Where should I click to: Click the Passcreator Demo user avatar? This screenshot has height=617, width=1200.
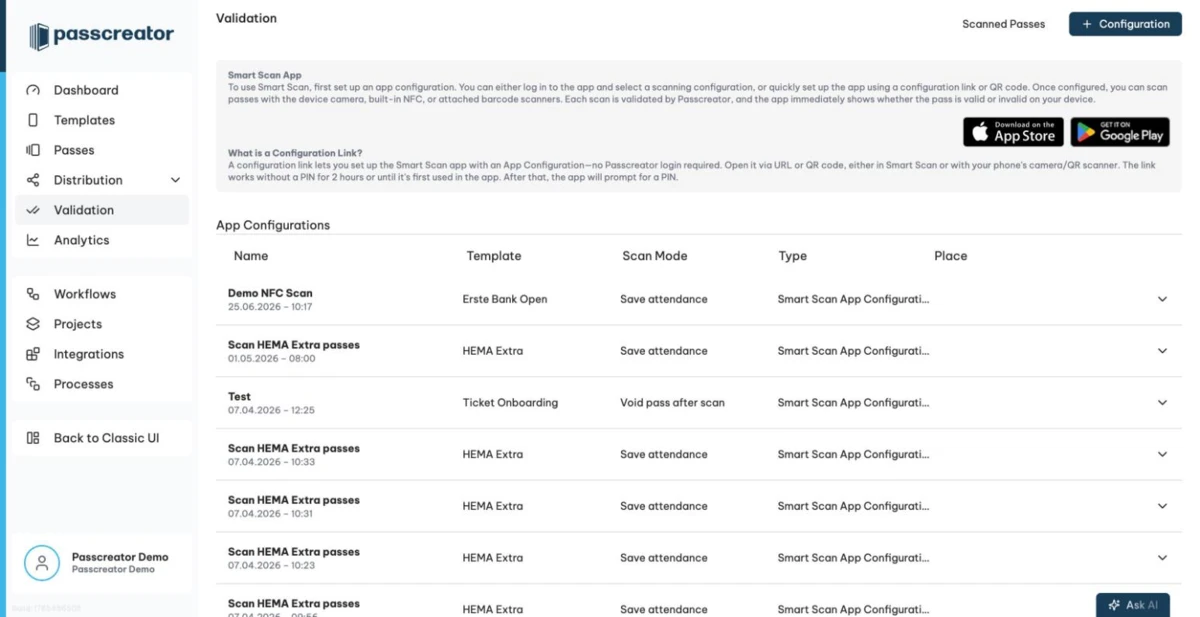point(42,563)
